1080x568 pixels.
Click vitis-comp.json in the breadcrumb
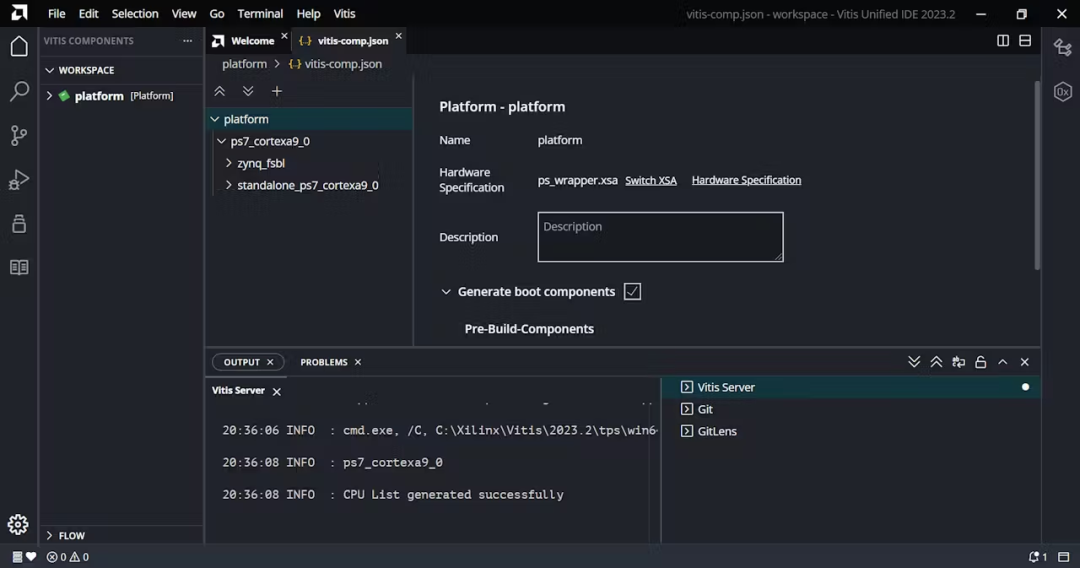[343, 64]
